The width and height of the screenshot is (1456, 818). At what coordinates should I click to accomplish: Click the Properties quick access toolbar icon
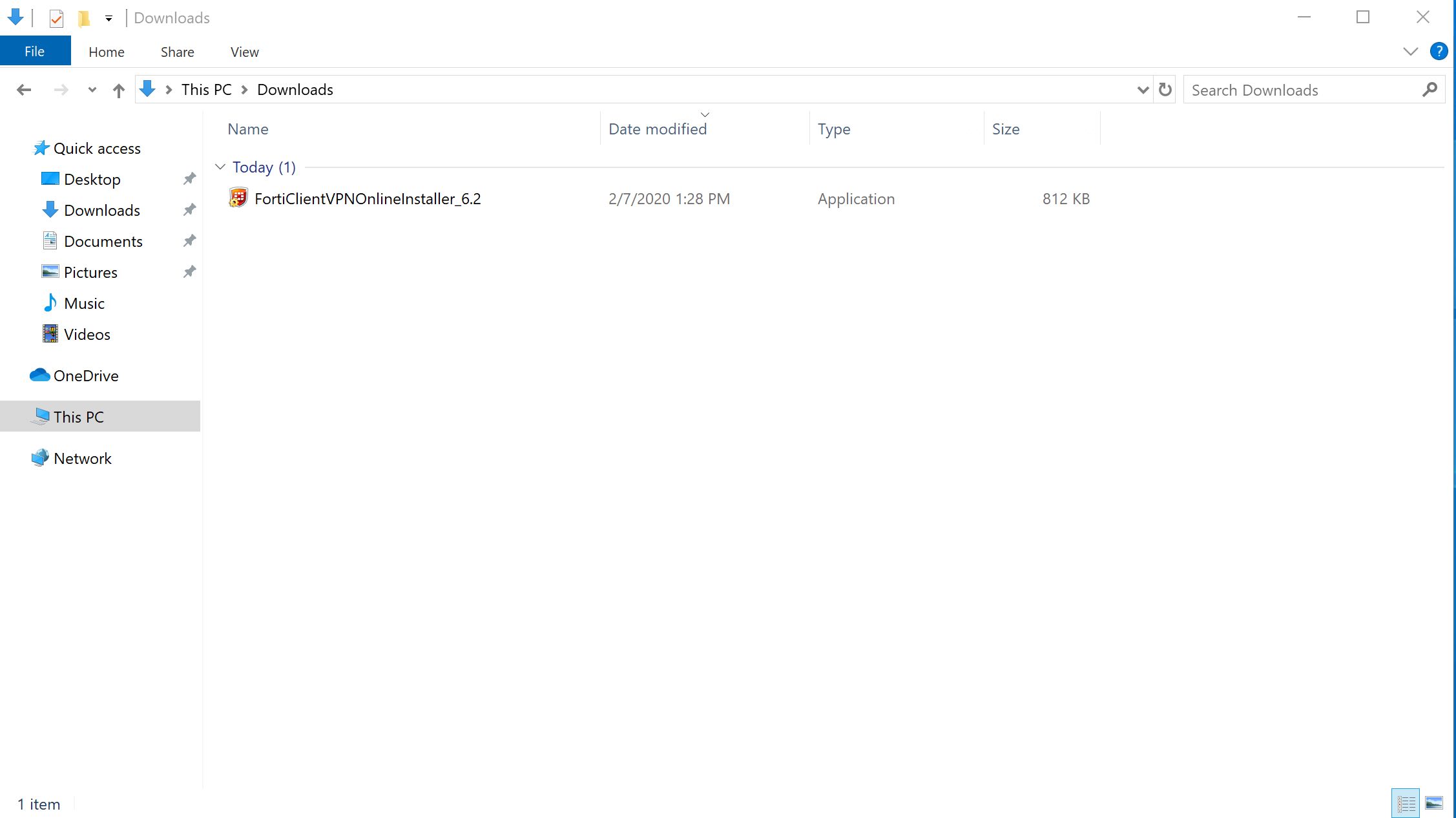57,18
